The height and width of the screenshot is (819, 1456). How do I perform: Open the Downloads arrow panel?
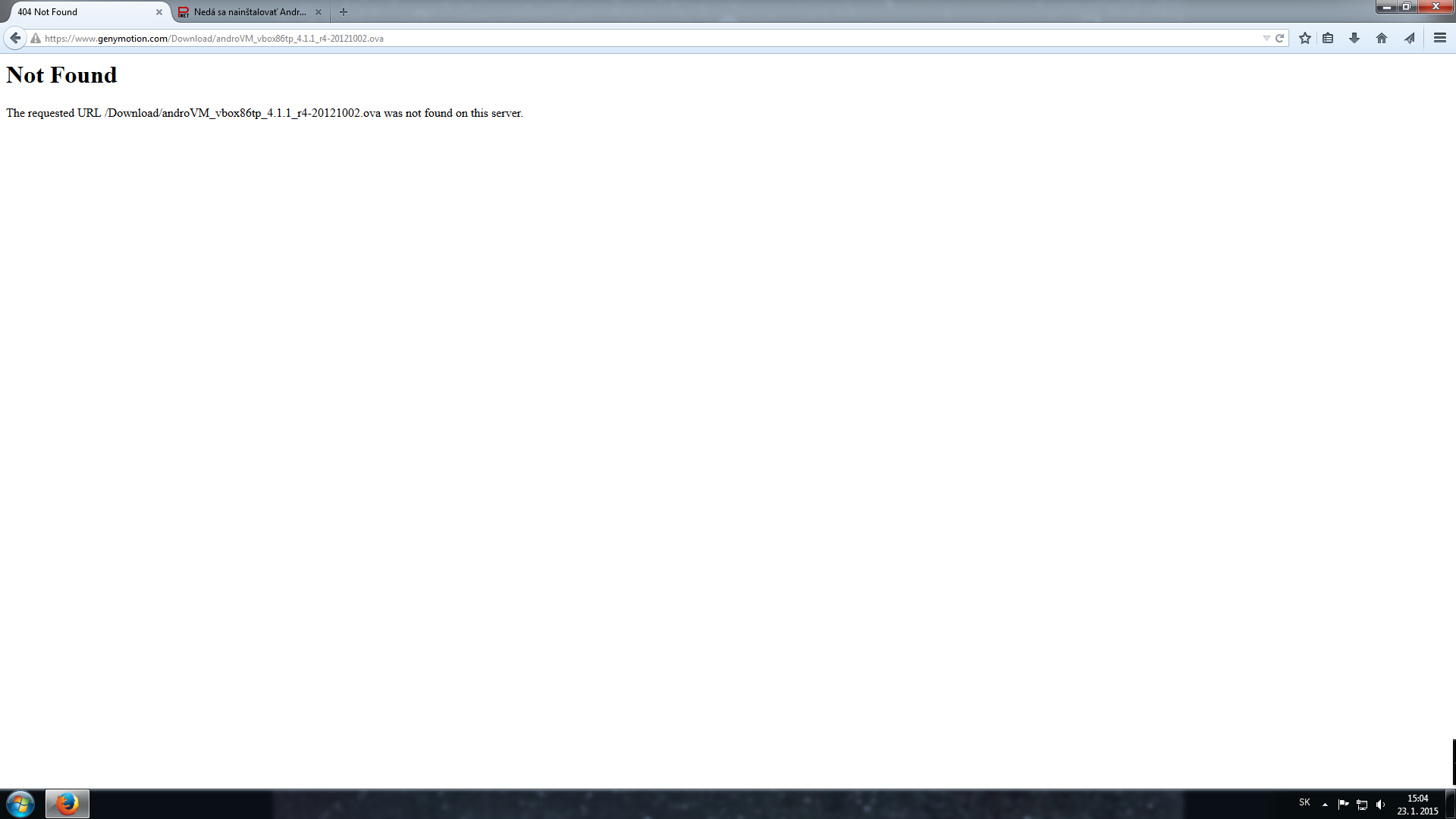click(x=1354, y=38)
